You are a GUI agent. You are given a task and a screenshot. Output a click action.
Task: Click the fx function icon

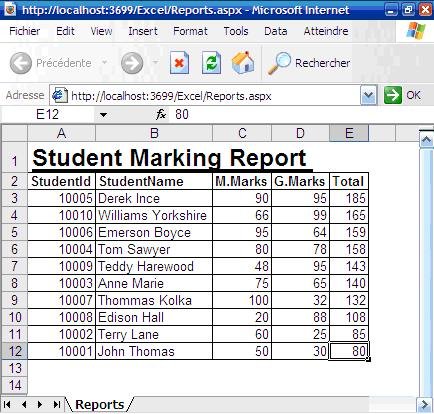(x=161, y=115)
